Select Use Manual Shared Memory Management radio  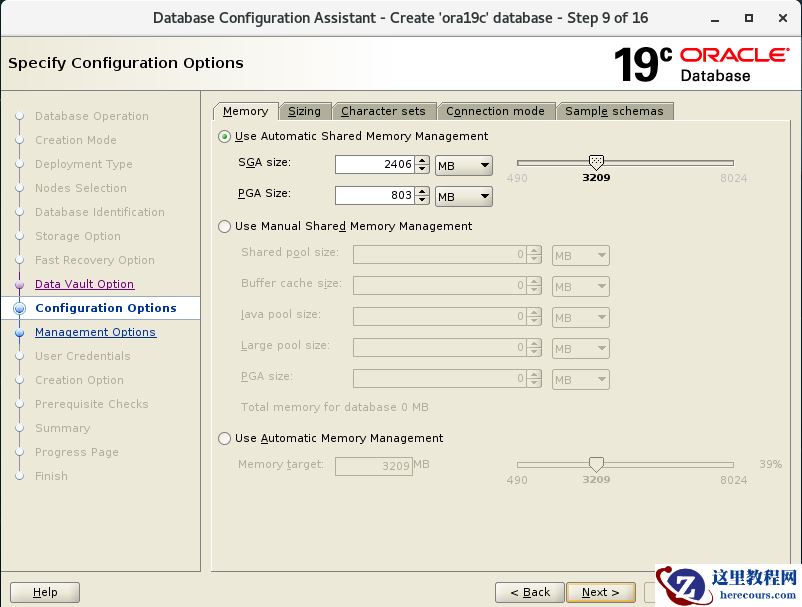[x=224, y=227]
